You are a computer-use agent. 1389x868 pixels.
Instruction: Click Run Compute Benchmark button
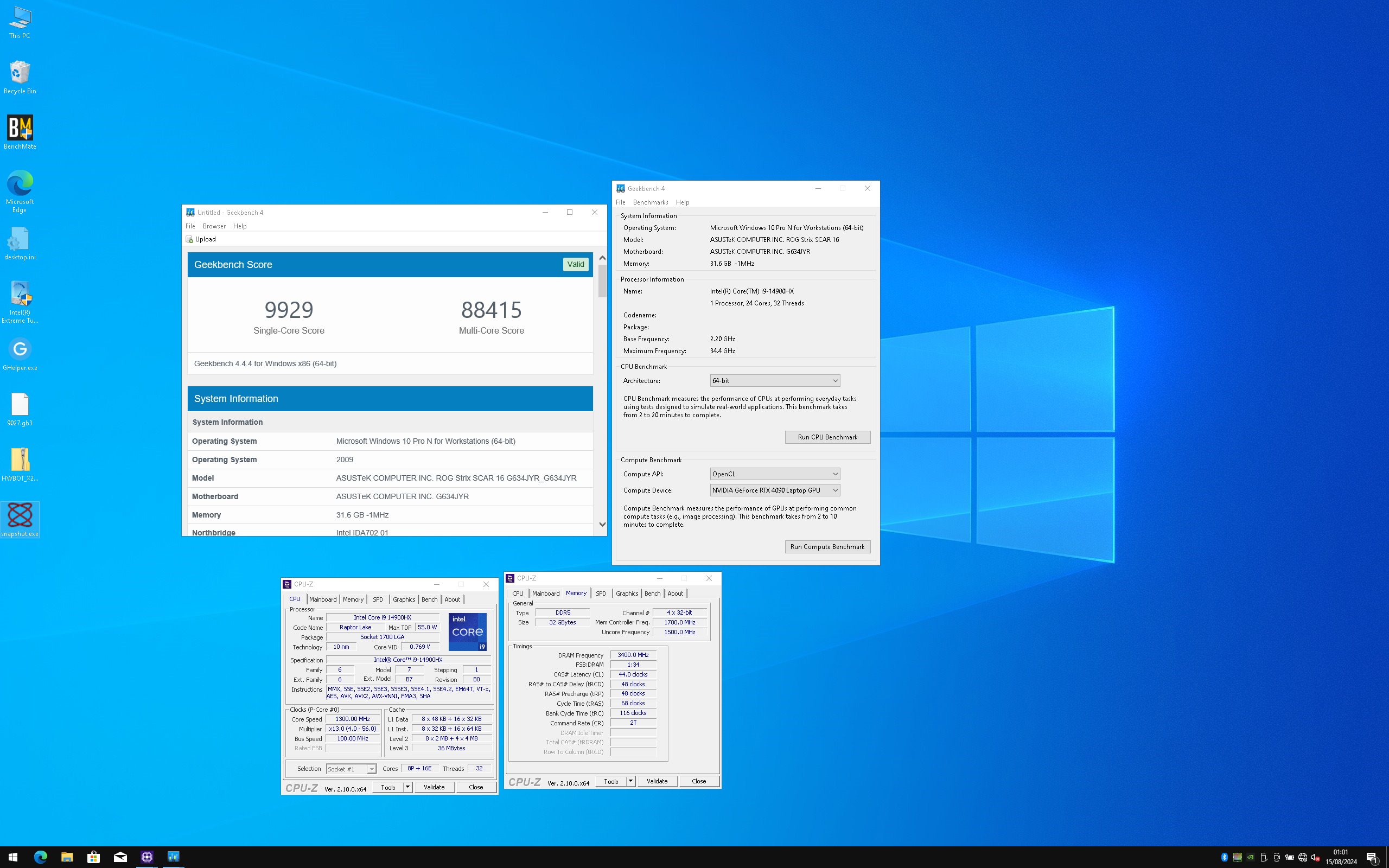(x=827, y=547)
